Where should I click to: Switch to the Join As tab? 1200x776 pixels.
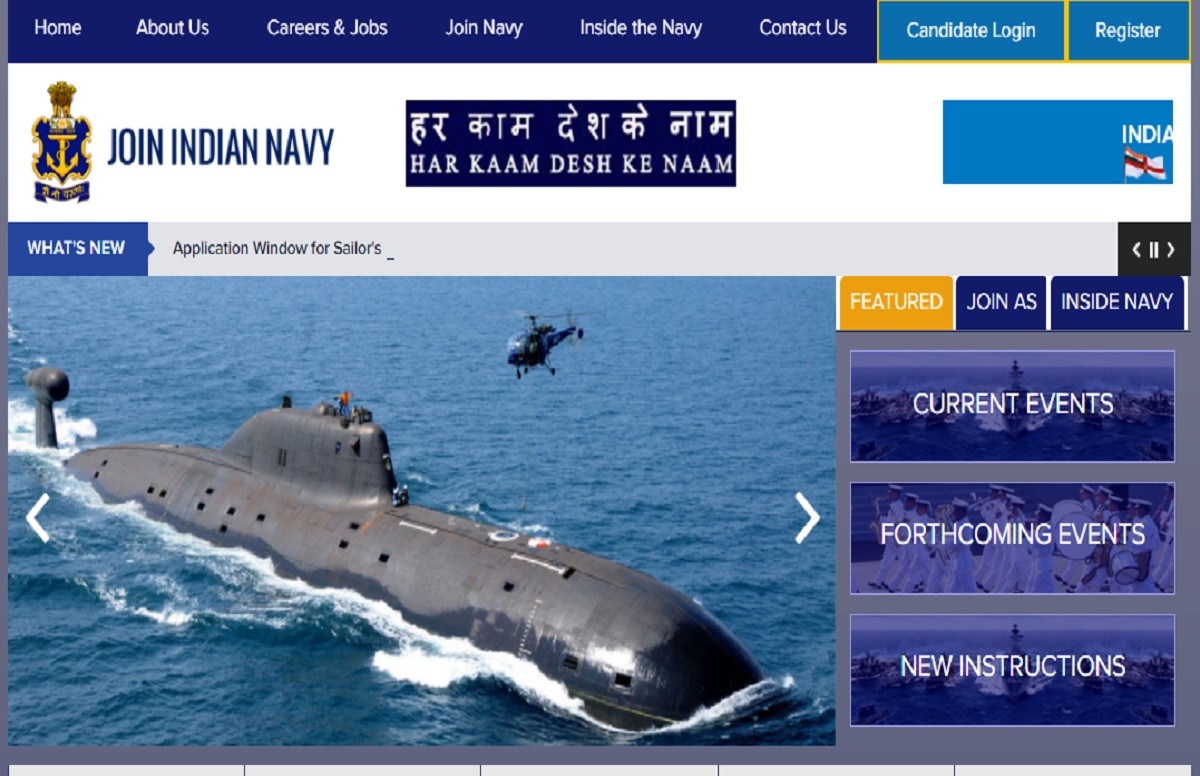(1001, 302)
